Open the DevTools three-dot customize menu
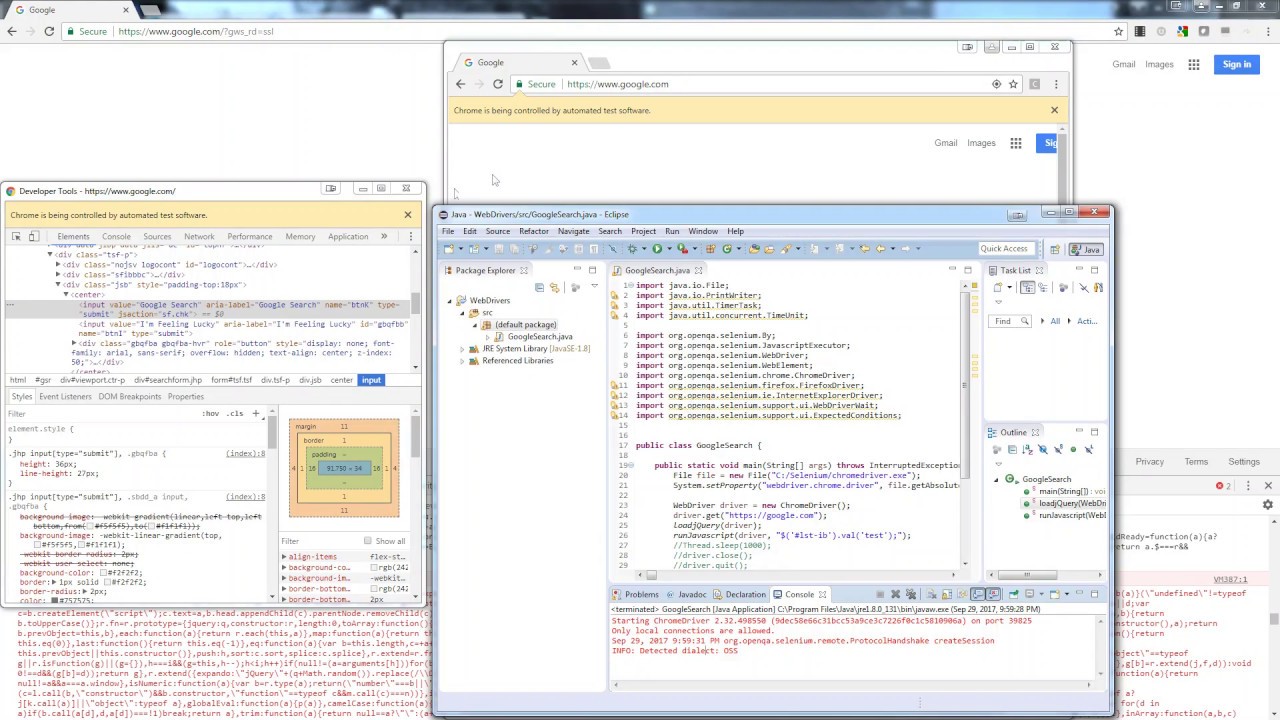Image resolution: width=1280 pixels, height=720 pixels. tap(410, 237)
